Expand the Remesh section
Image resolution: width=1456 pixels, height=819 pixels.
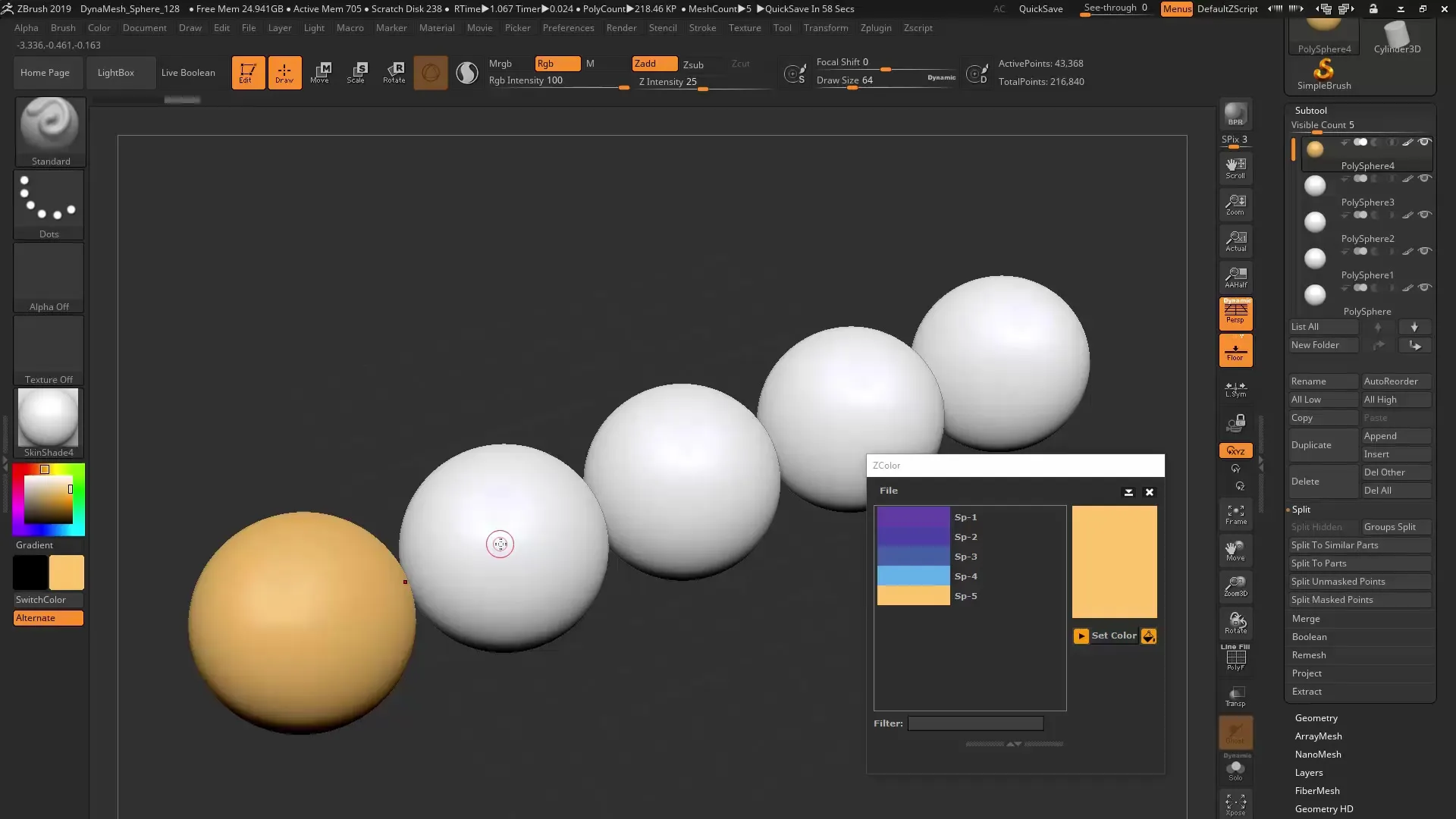1309,655
